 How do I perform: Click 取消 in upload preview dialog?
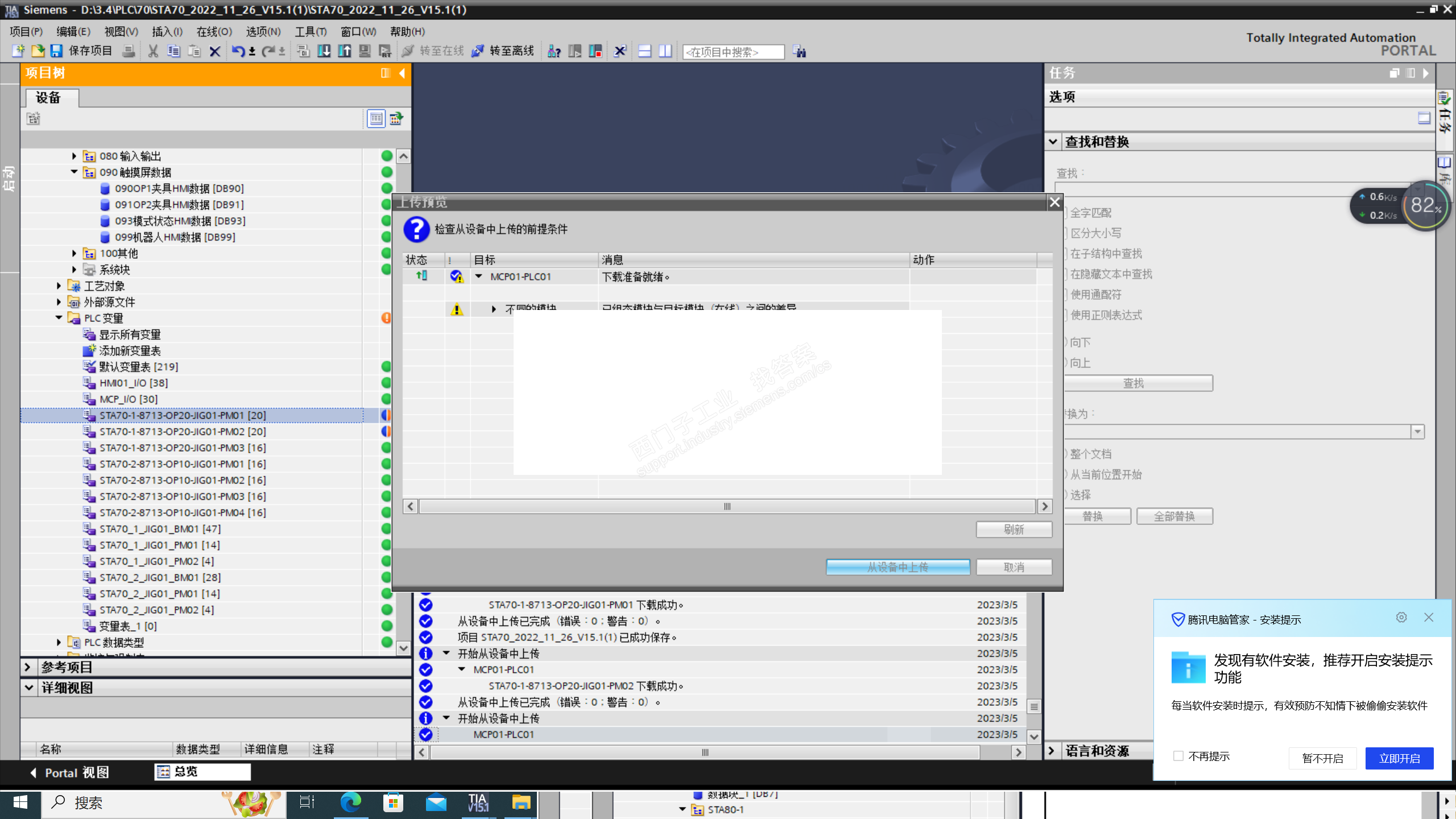(1014, 567)
